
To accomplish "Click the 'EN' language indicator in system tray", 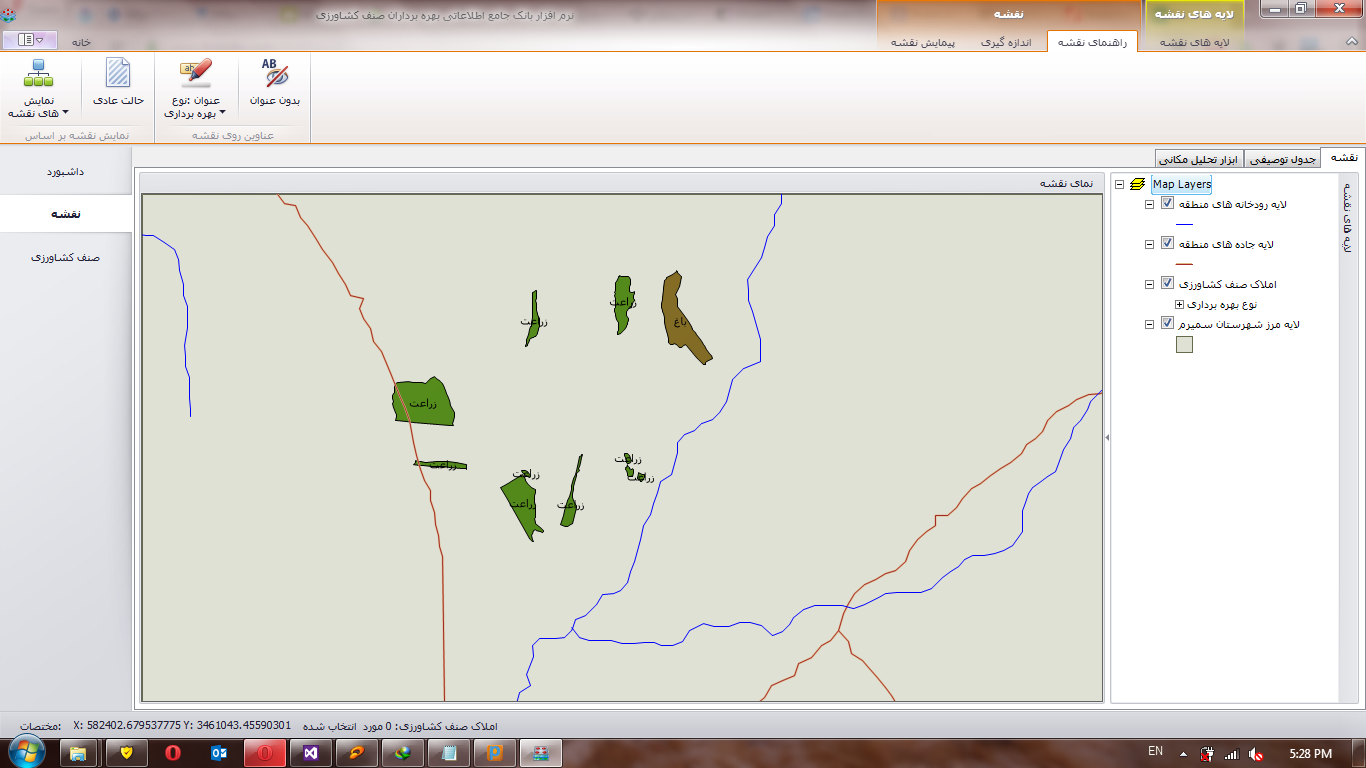I will tap(1155, 752).
